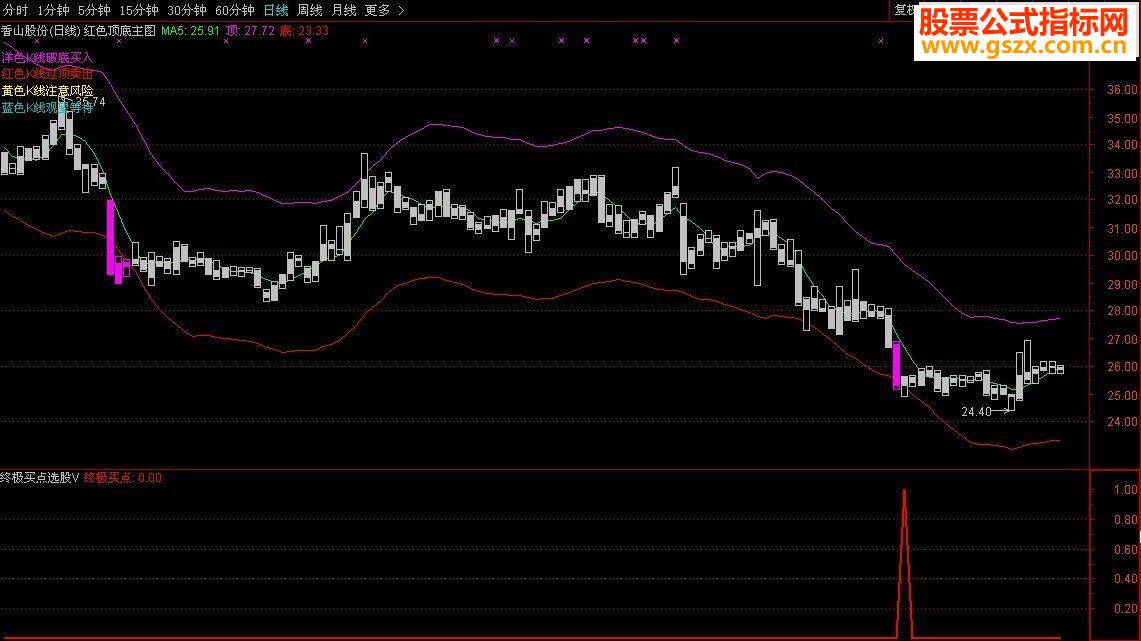Screen dimensions: 1141x641
Task: Click the first magenta buy candle near 30.00
Action: point(111,237)
